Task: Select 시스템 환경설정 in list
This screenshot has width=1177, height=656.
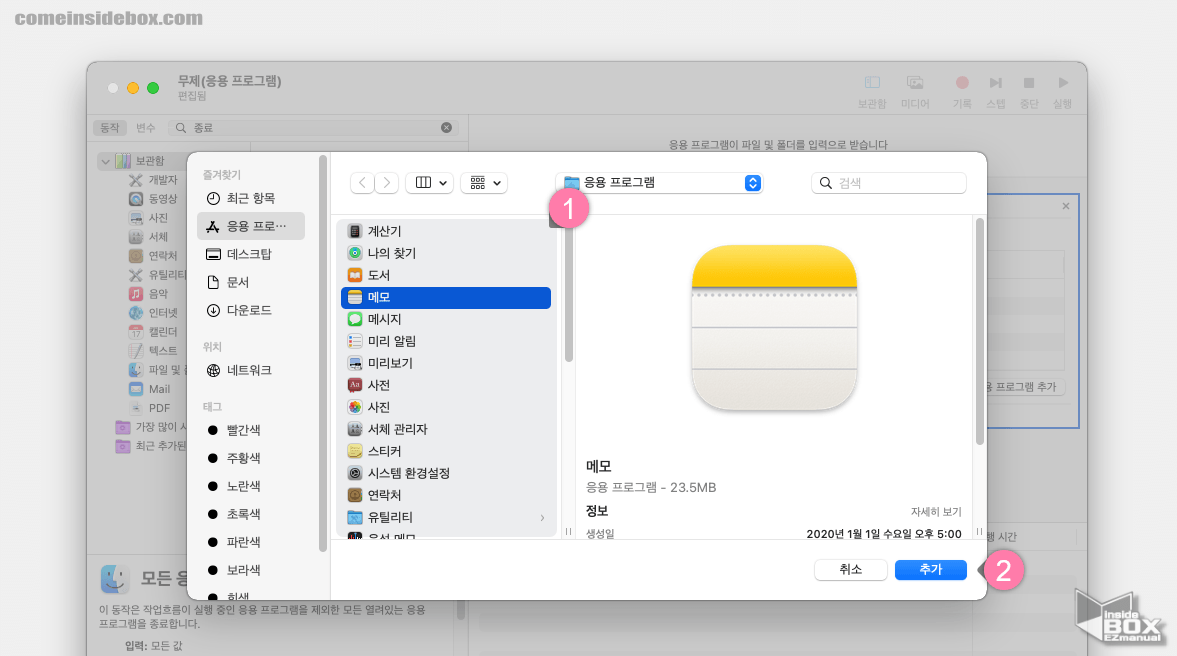Action: (x=446, y=473)
